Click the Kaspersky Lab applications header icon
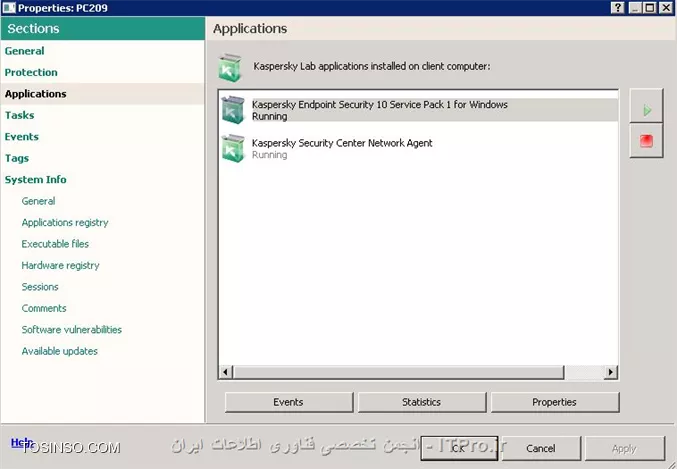 230,67
